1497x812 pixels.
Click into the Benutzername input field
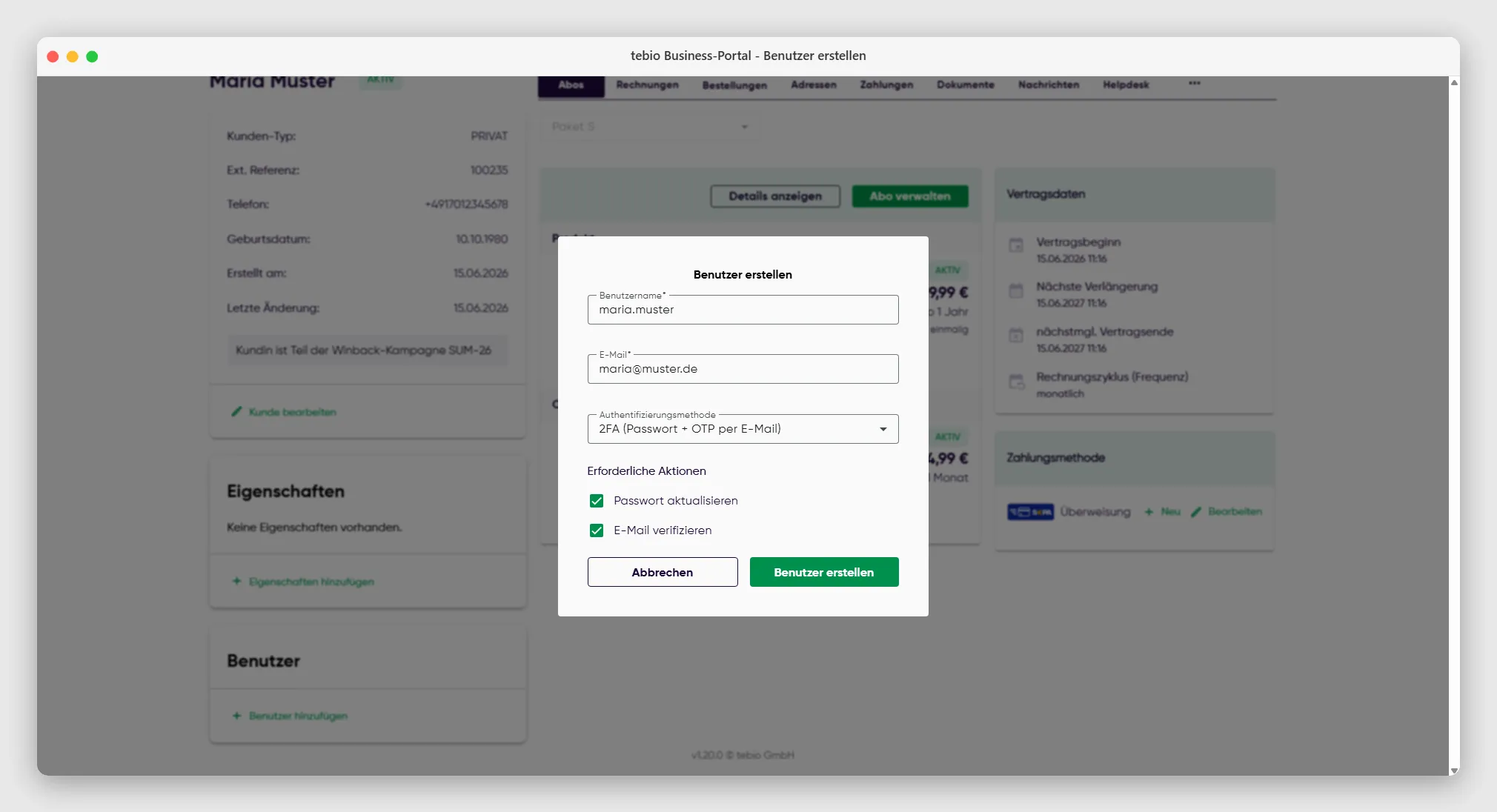743,310
